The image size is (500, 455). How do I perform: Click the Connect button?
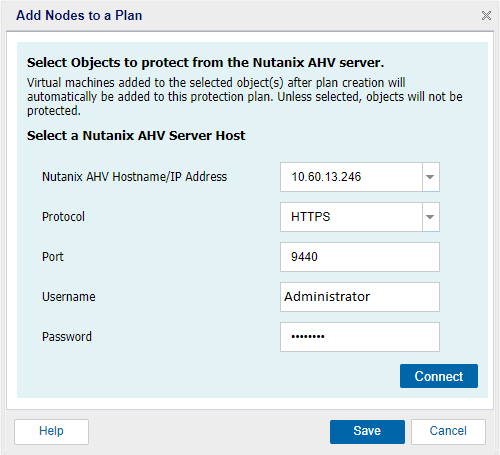(439, 376)
